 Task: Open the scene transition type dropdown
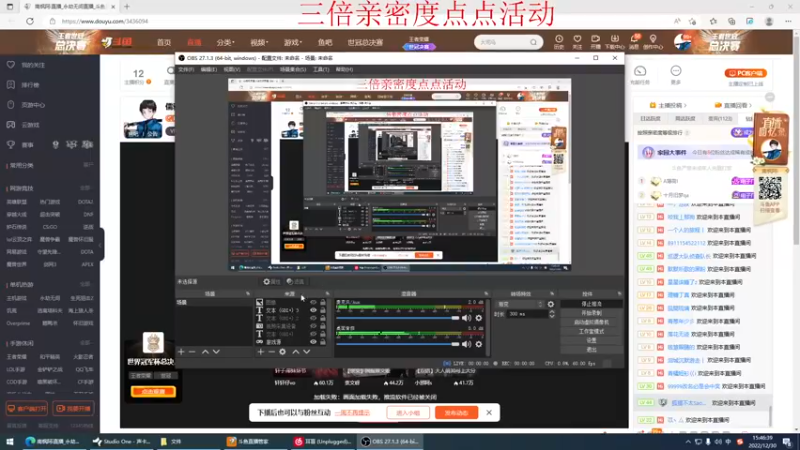coord(519,304)
